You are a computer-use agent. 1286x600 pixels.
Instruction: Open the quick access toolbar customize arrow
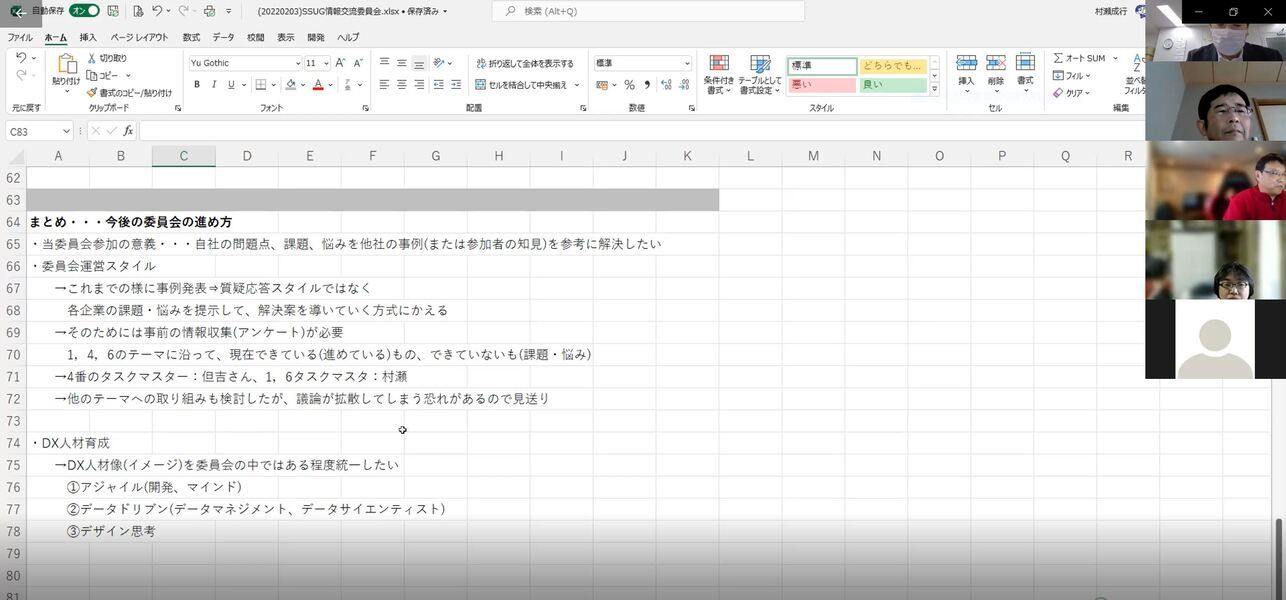pyautogui.click(x=229, y=11)
